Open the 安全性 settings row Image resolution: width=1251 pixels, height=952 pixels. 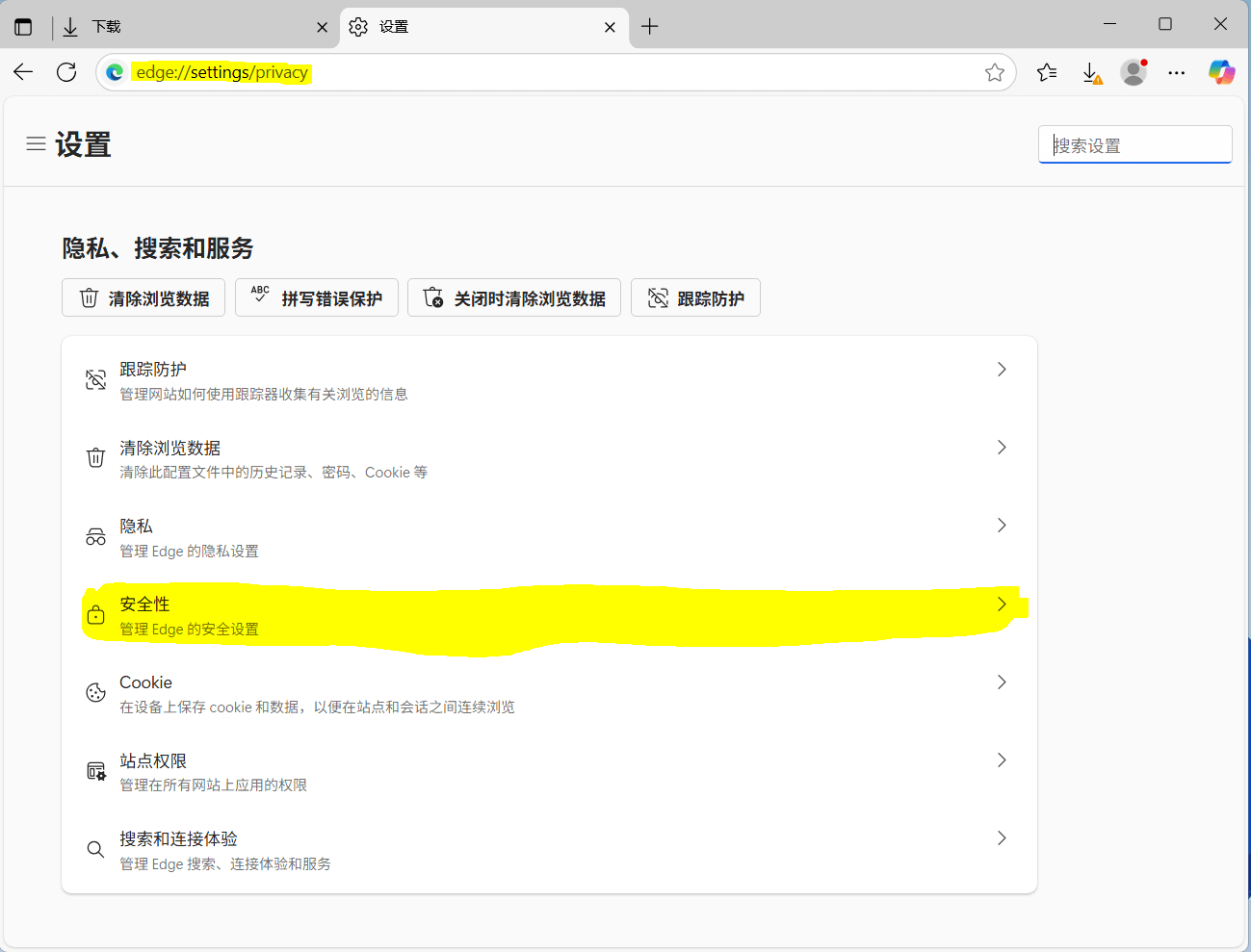[x=549, y=616]
